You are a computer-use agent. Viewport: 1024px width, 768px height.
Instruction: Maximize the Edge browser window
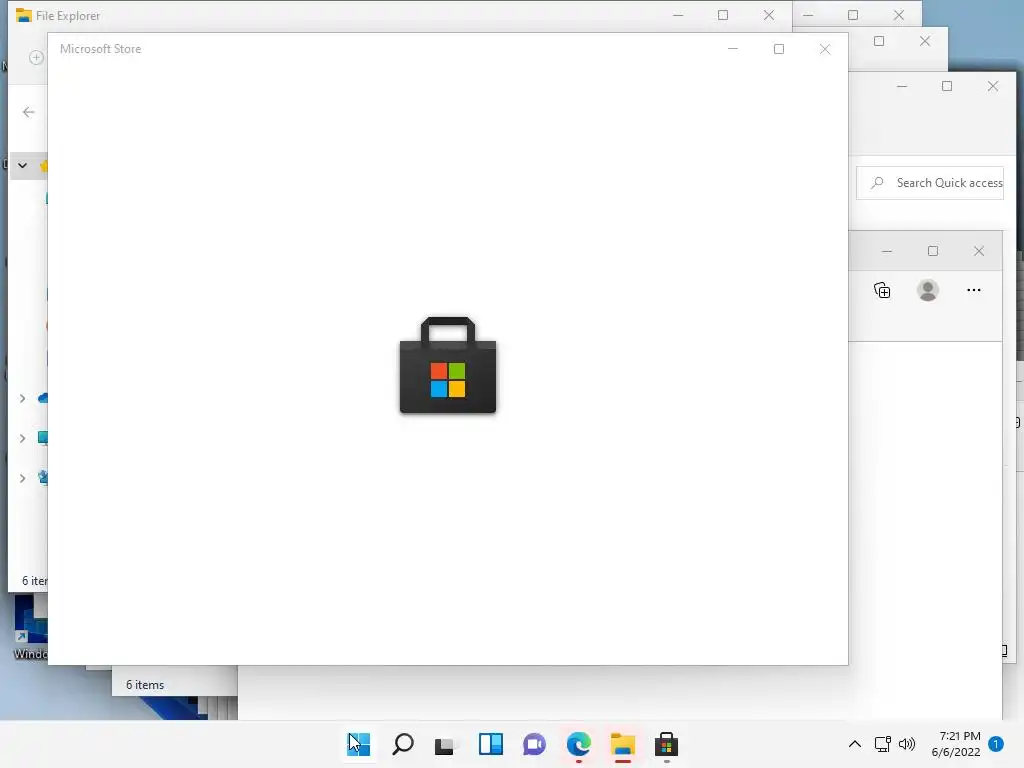click(x=933, y=251)
